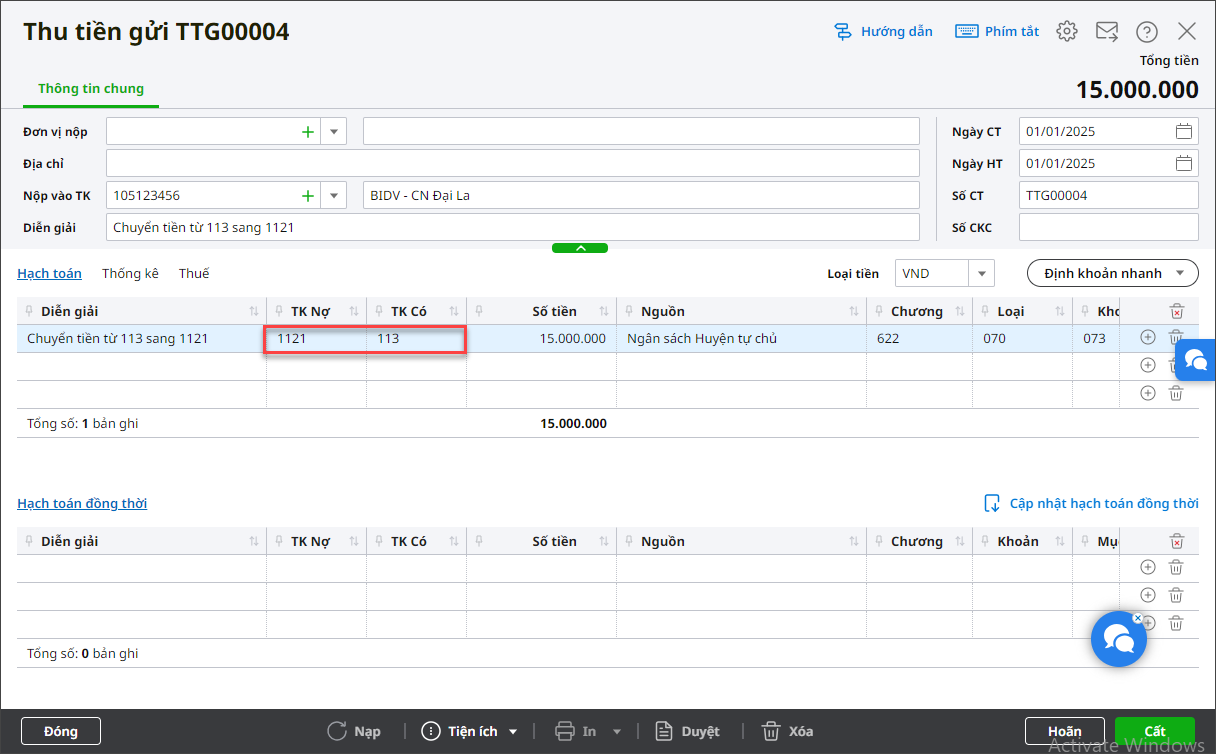
Task: Click trash icon on the first Hạch toán row
Action: coord(1176,338)
